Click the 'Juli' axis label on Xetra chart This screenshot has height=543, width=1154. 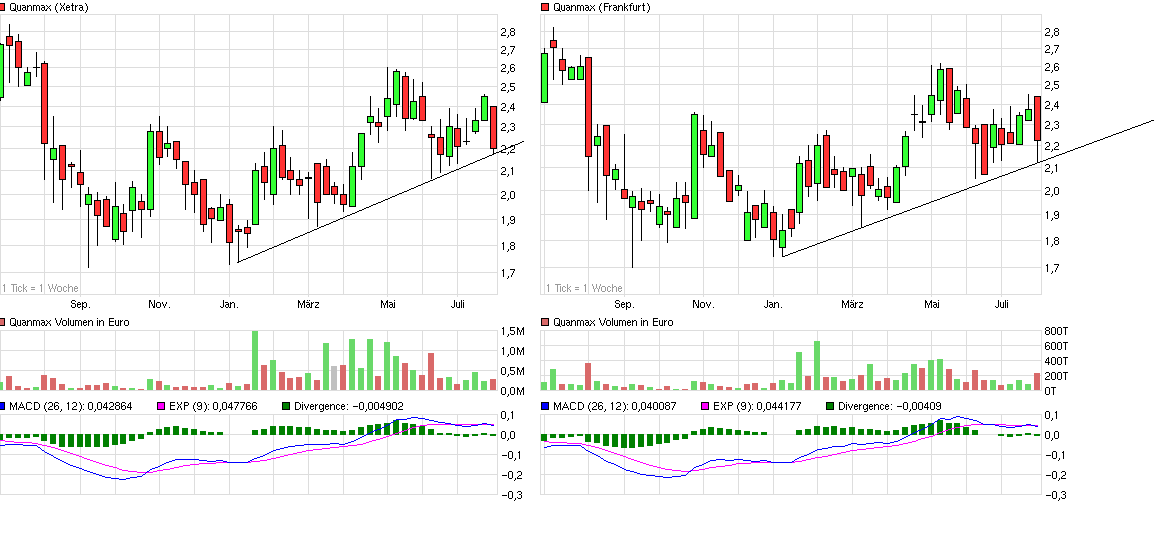459,304
